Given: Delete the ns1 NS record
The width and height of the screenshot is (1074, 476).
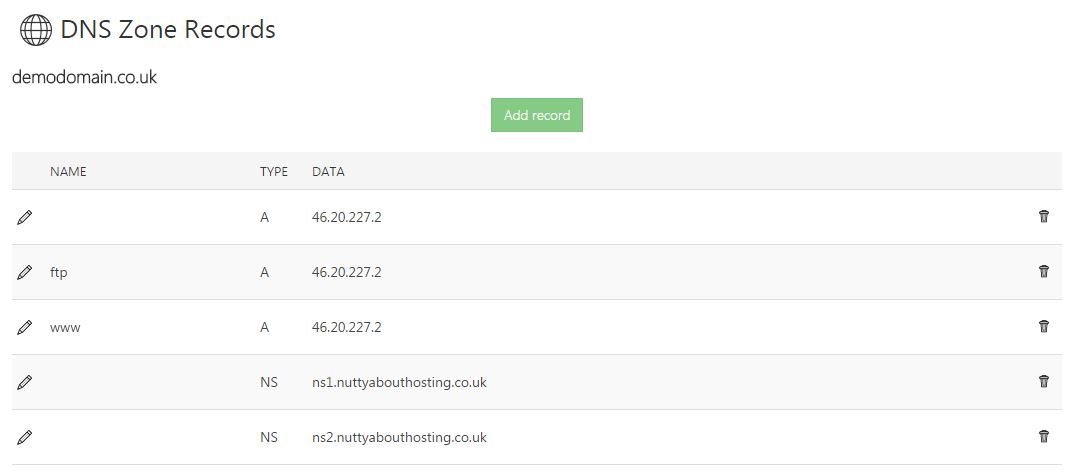Looking at the screenshot, I should (1044, 381).
